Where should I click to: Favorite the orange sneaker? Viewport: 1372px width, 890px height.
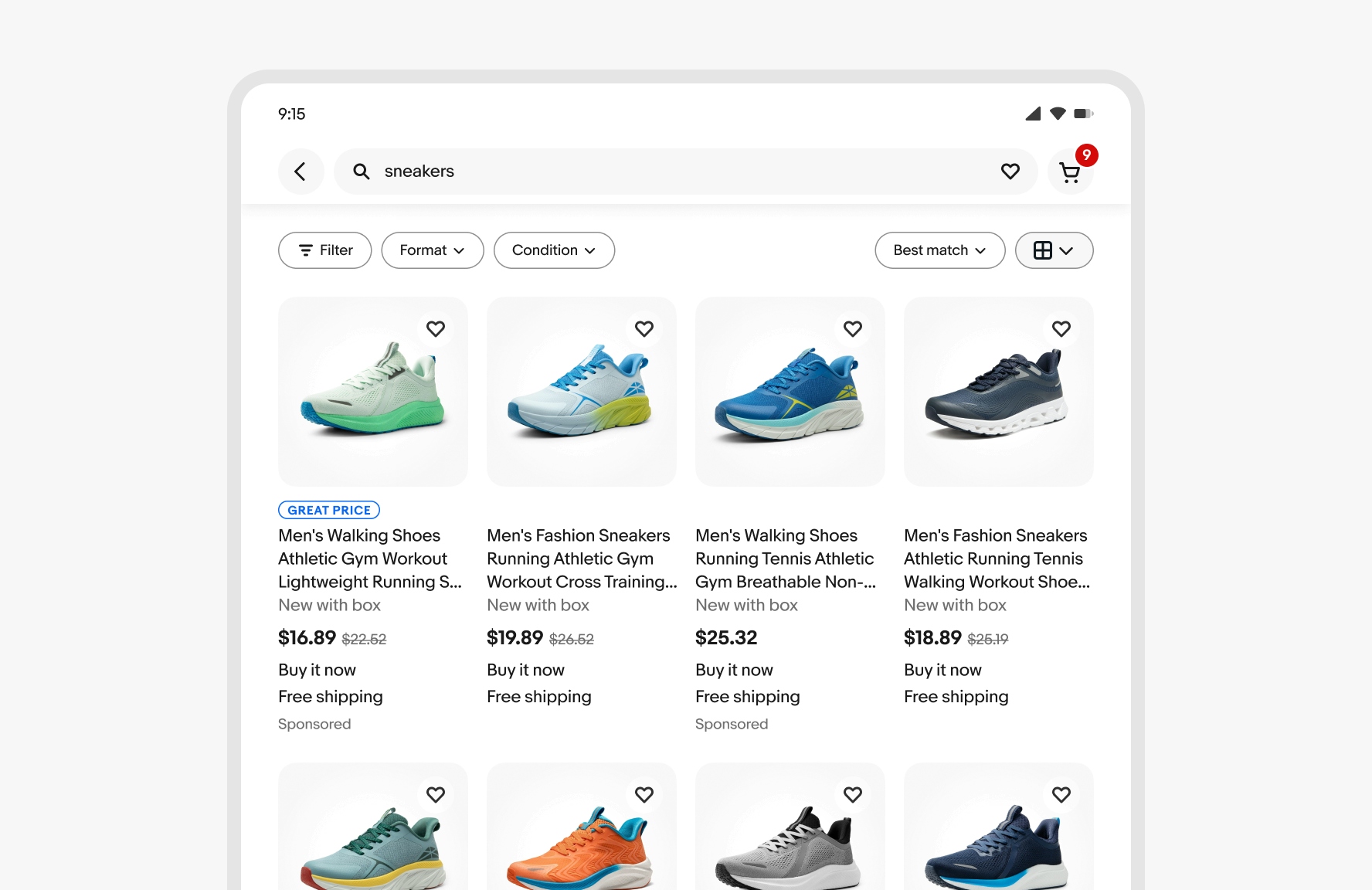(x=644, y=795)
